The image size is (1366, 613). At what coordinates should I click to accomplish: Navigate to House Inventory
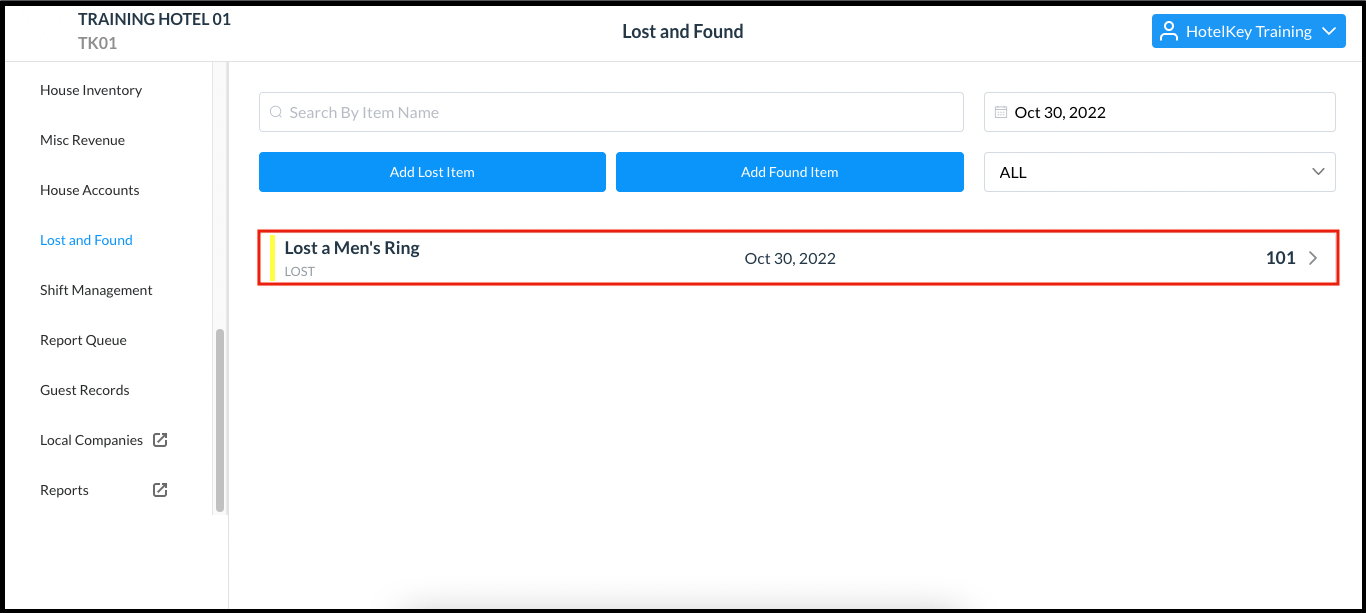pyautogui.click(x=91, y=90)
